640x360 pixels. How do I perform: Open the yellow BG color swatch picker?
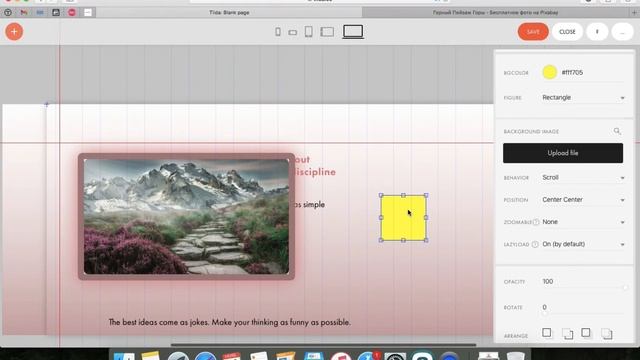click(549, 72)
